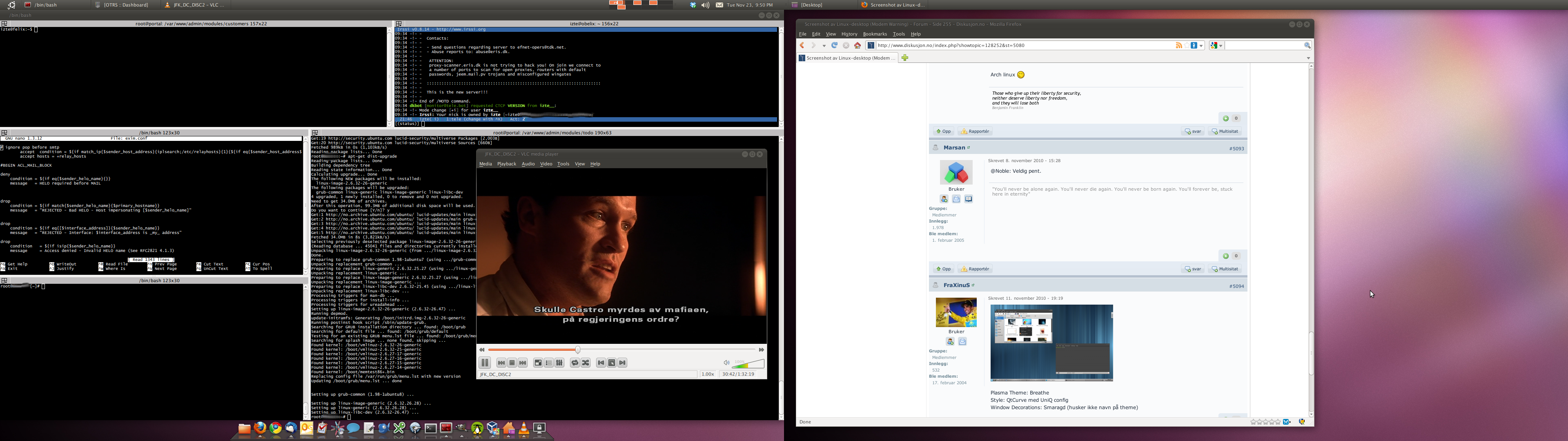
Task: Open Firefox recent pages history dropdown
Action: click(x=824, y=46)
